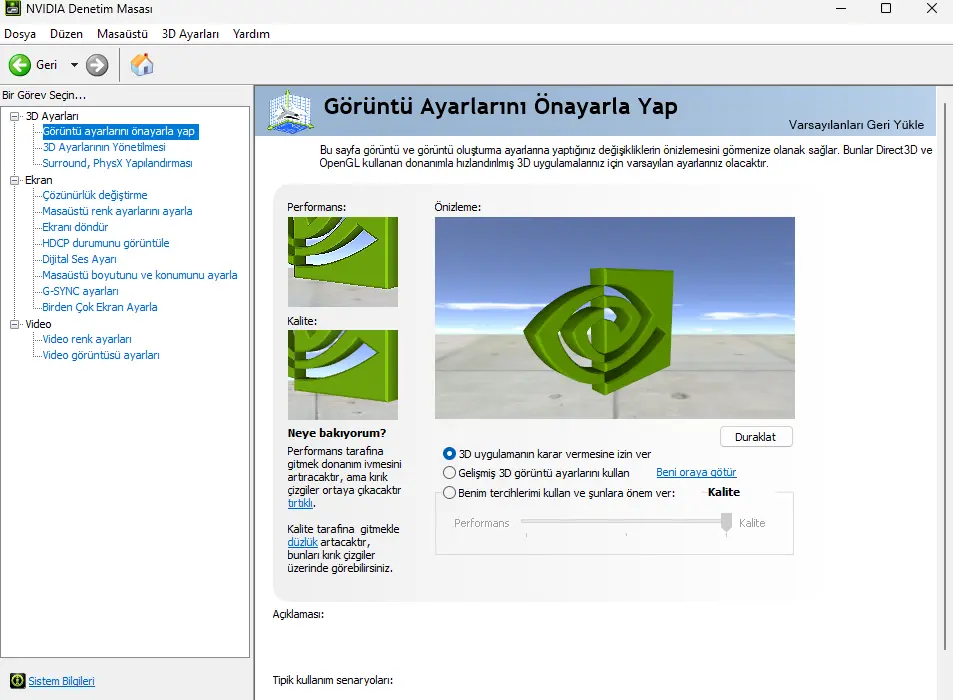Click the green Geri back arrow icon
This screenshot has width=953, height=700.
click(19, 65)
